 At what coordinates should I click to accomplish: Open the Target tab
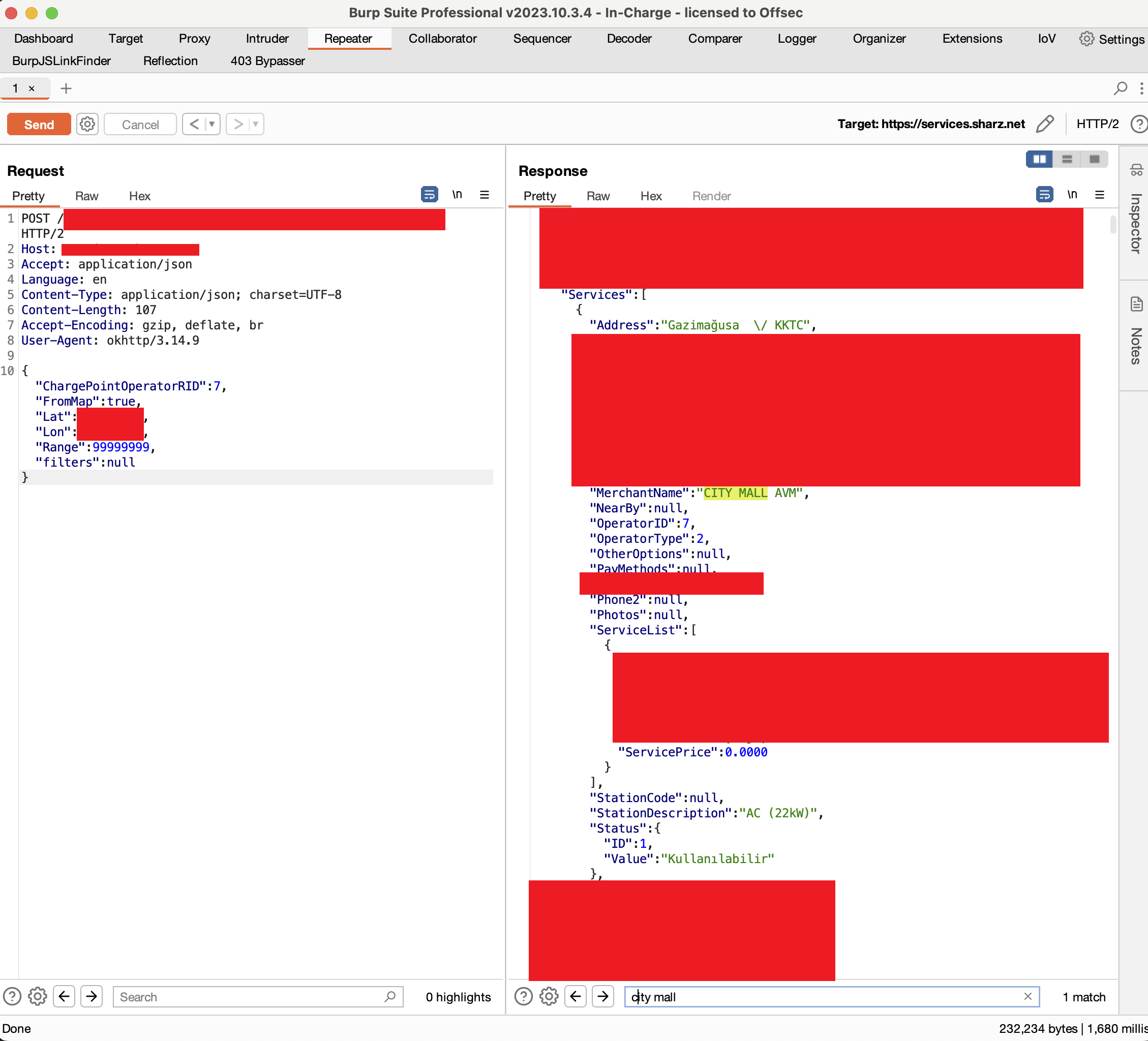[x=126, y=38]
